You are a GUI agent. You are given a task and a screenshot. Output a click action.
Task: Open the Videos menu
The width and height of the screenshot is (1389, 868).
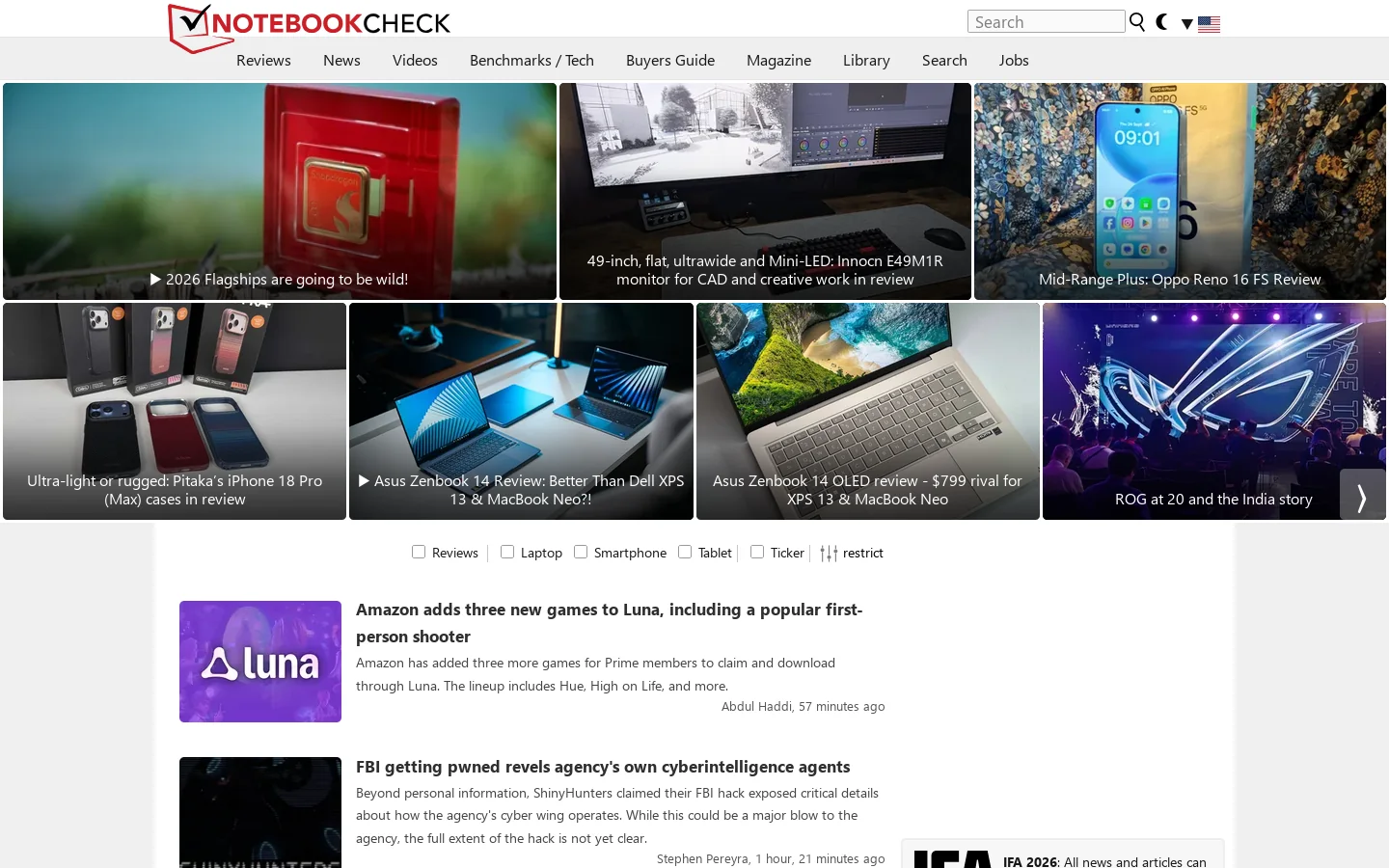415,60
